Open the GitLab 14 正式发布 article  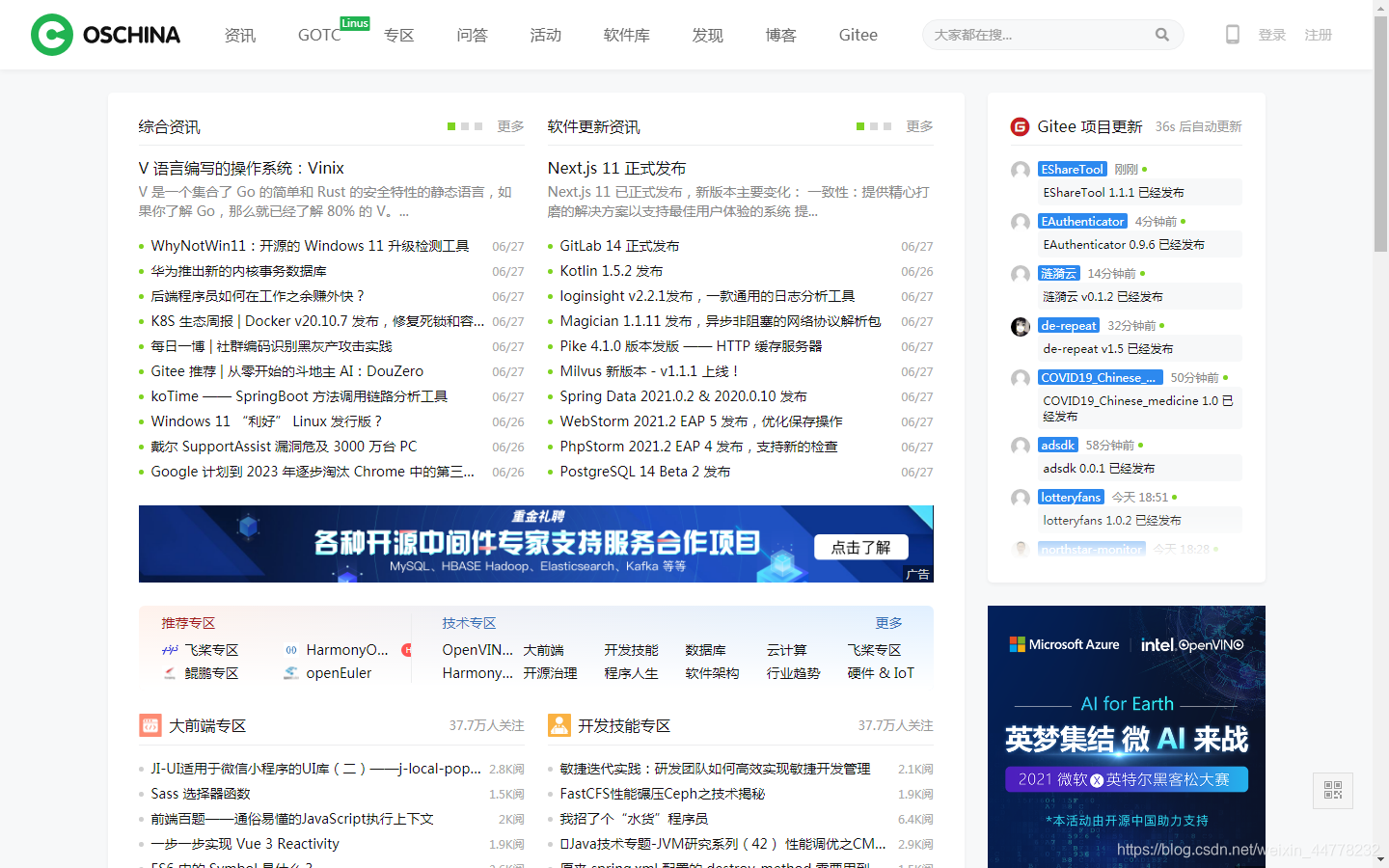coord(619,246)
